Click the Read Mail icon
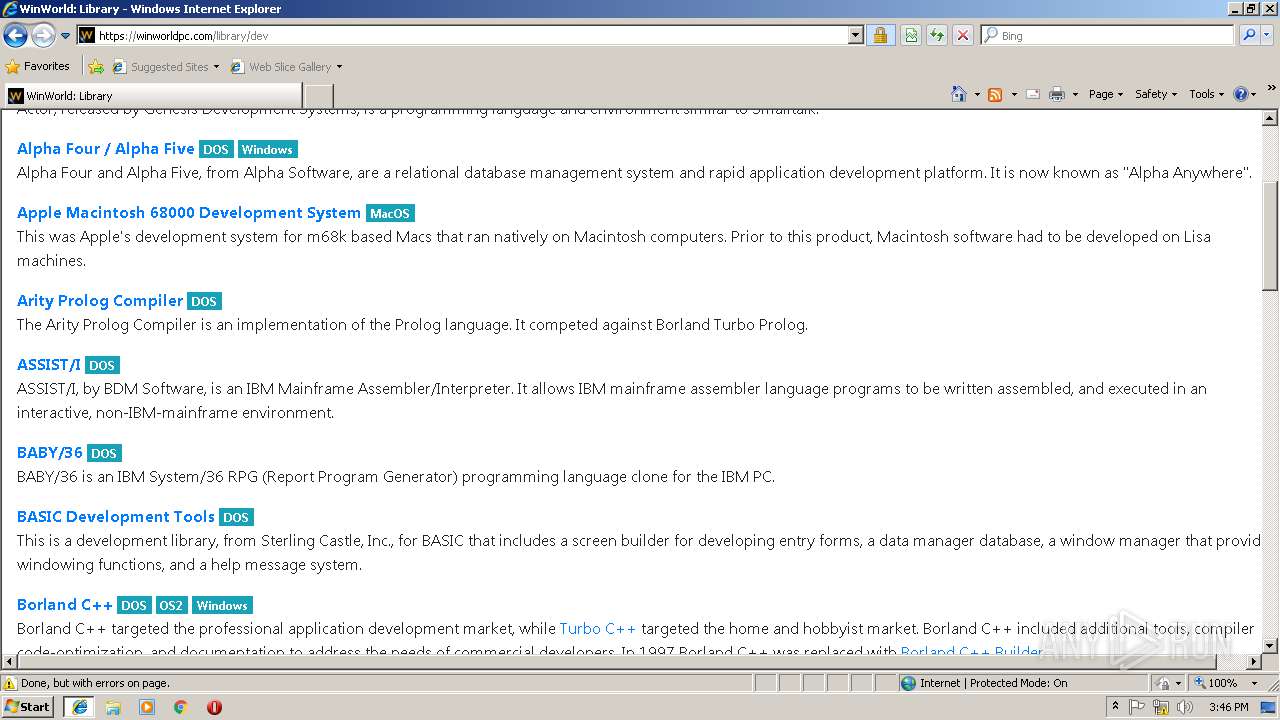This screenshot has width=1280, height=720. click(x=1033, y=94)
